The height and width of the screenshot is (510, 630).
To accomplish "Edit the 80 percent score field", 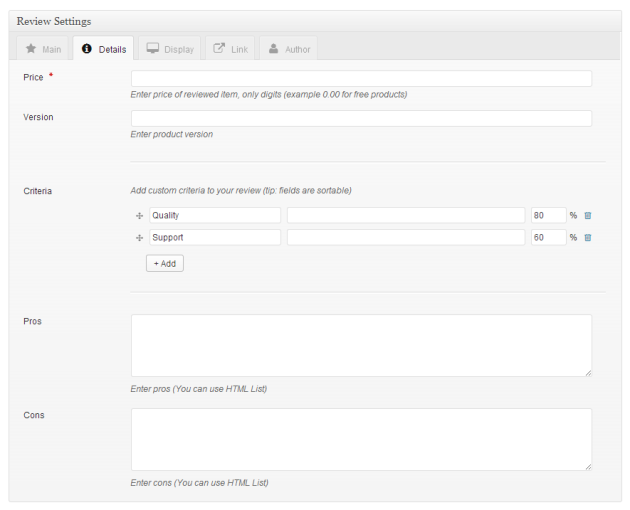I will (548, 215).
